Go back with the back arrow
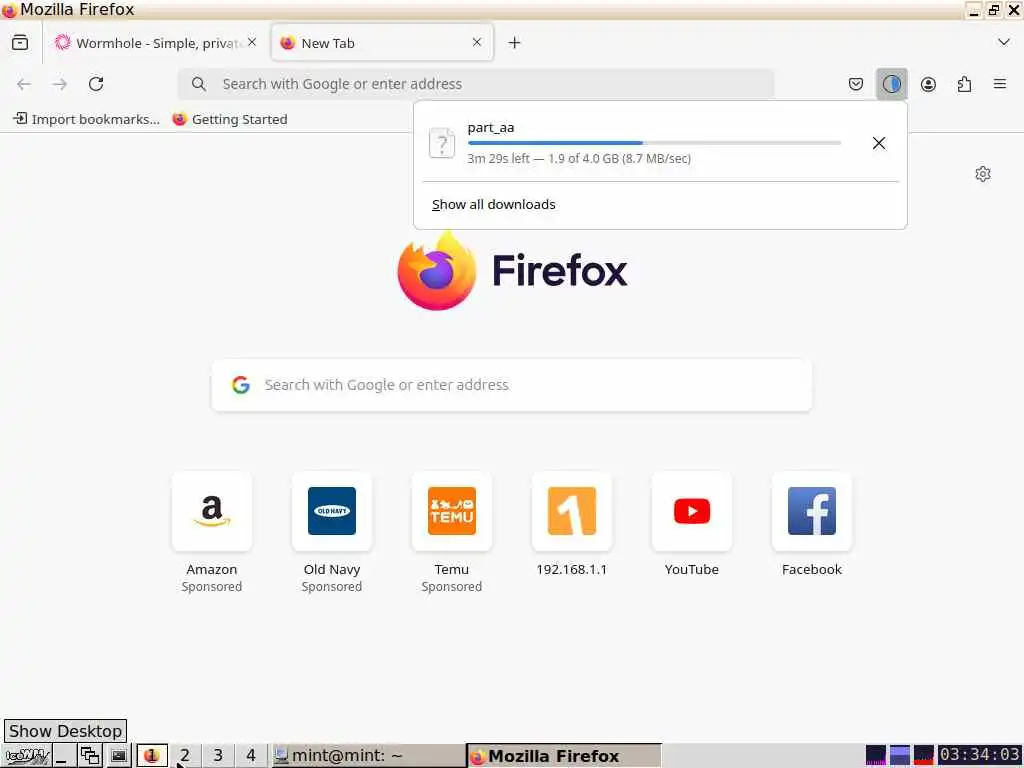 [x=24, y=84]
